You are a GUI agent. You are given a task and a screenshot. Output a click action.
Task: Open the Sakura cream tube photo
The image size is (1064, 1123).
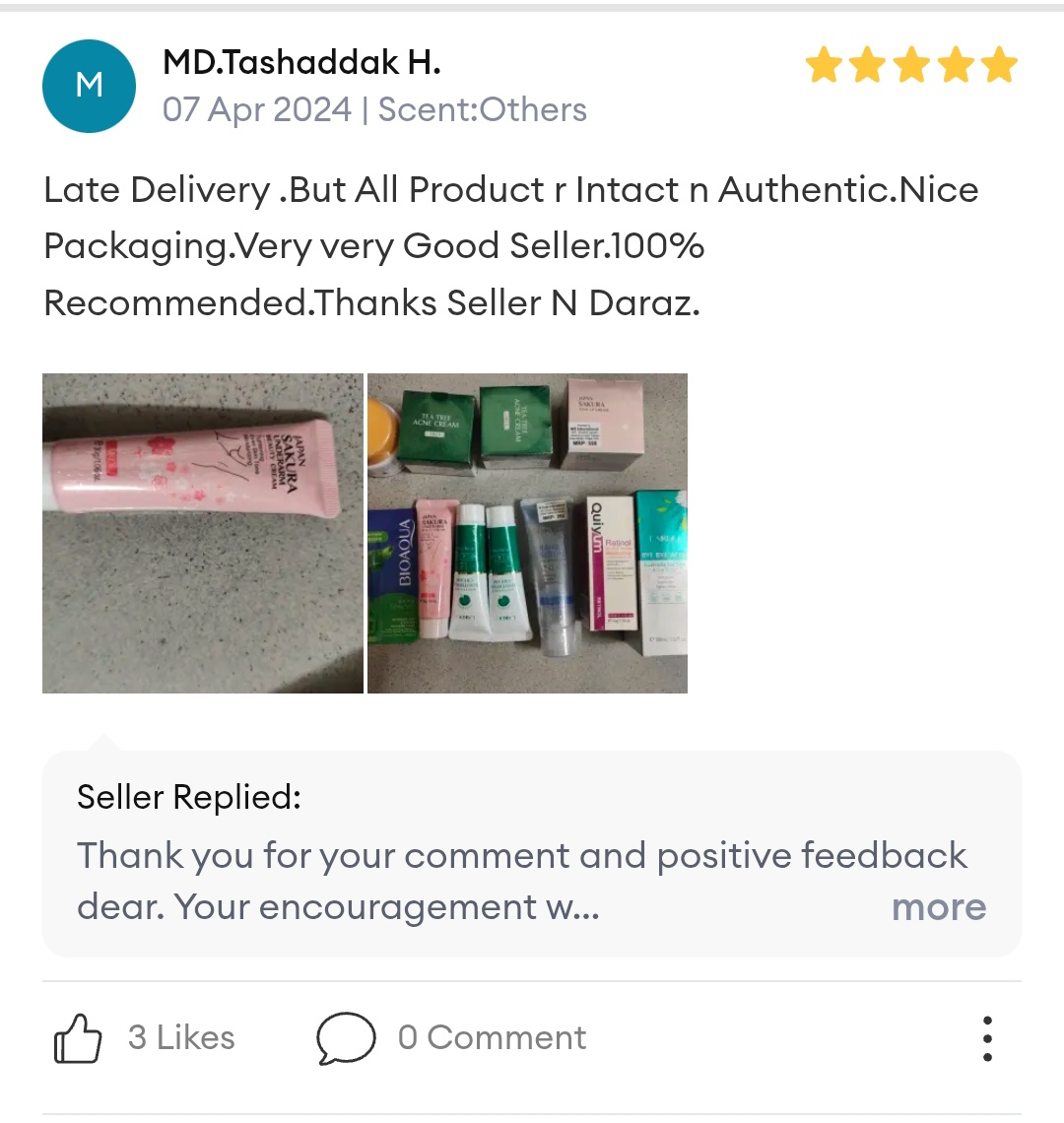[203, 533]
